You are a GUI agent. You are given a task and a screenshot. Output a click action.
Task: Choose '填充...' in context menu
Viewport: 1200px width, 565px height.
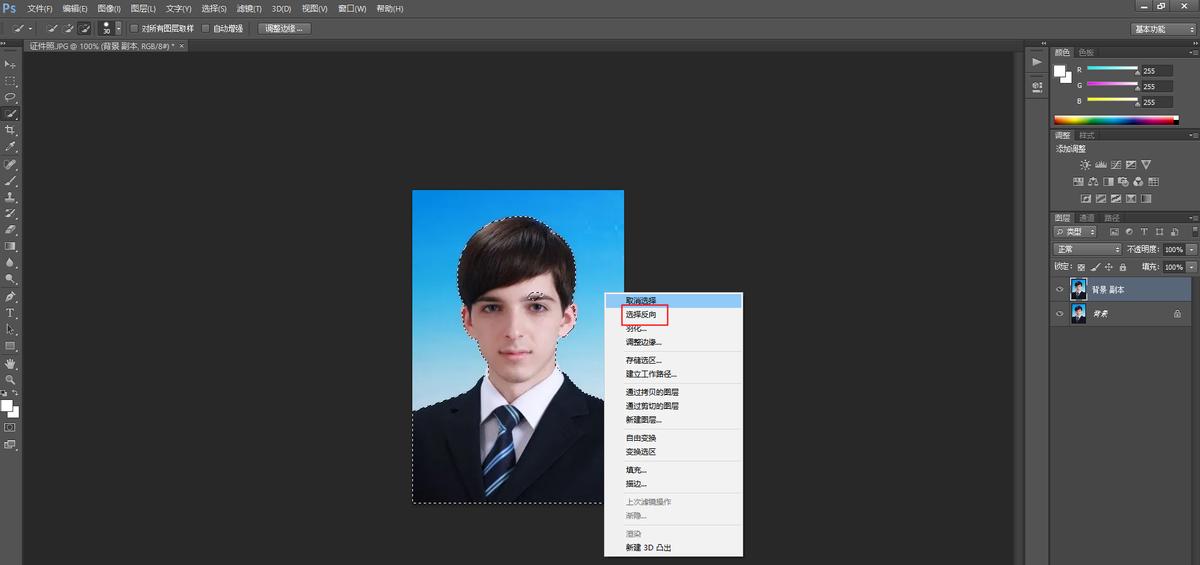tap(636, 470)
